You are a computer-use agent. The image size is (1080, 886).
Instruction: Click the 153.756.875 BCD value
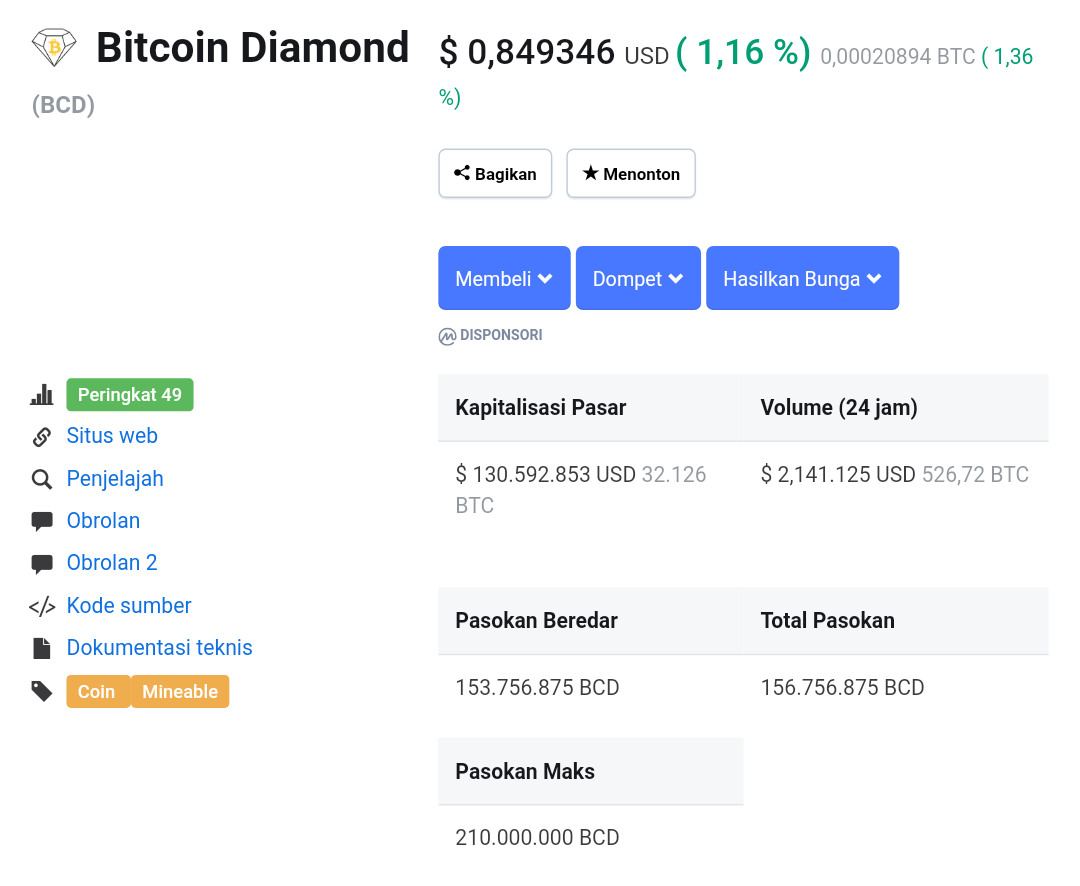click(x=537, y=688)
